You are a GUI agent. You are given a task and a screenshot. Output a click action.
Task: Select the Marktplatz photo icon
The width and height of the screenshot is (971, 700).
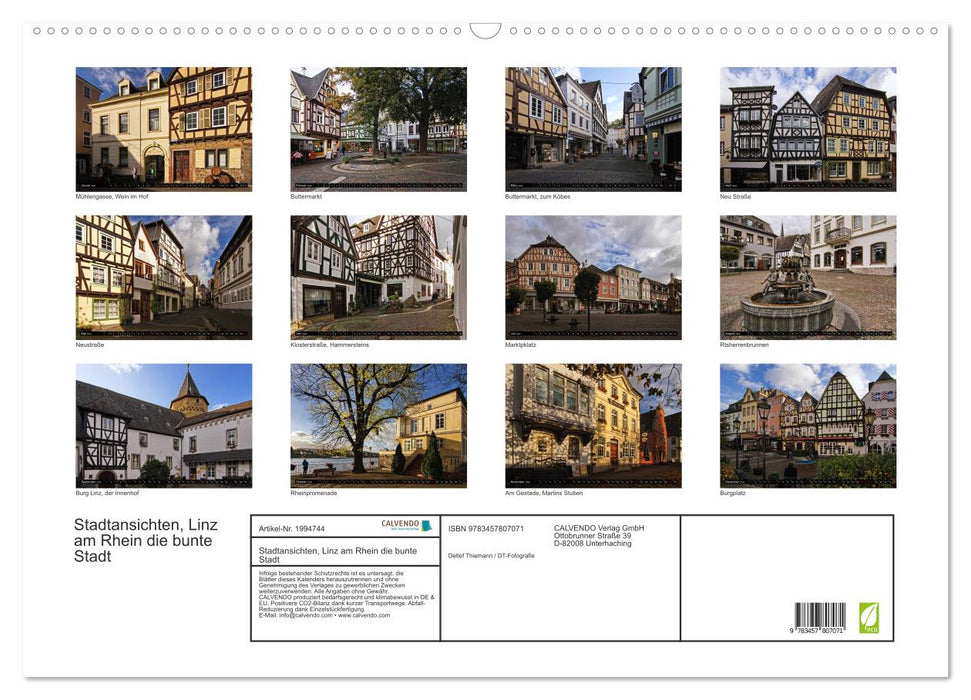[593, 277]
